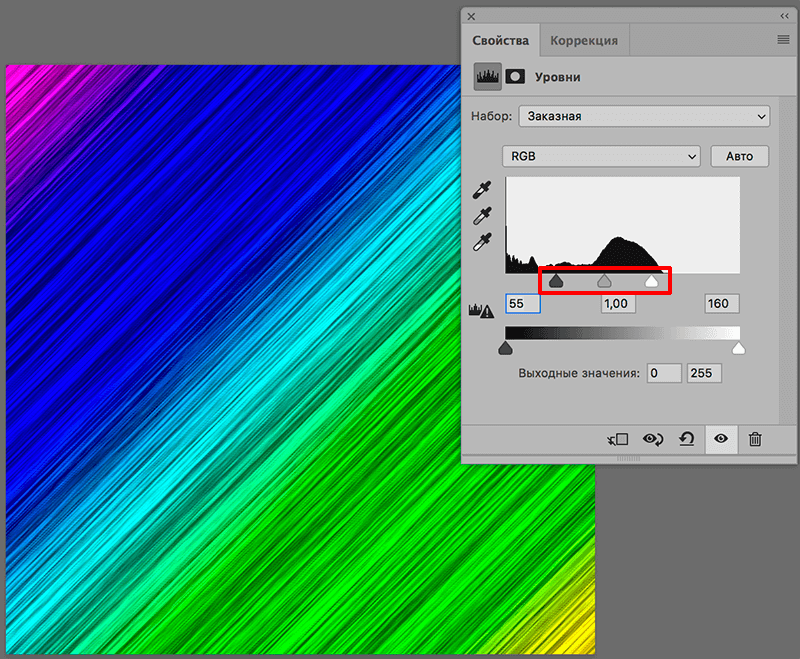Open the Набор preset dropdown
The width and height of the screenshot is (800, 659).
pos(643,116)
